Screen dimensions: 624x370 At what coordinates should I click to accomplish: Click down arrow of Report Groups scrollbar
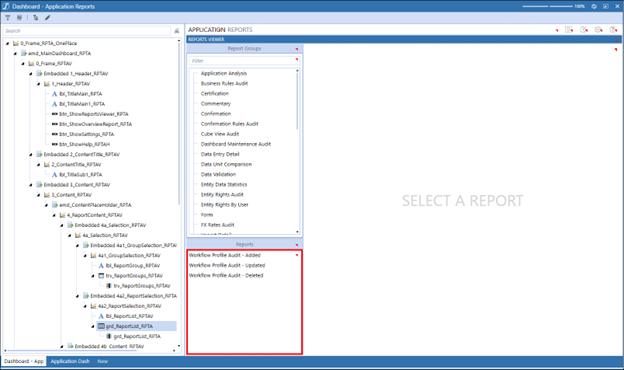point(297,232)
